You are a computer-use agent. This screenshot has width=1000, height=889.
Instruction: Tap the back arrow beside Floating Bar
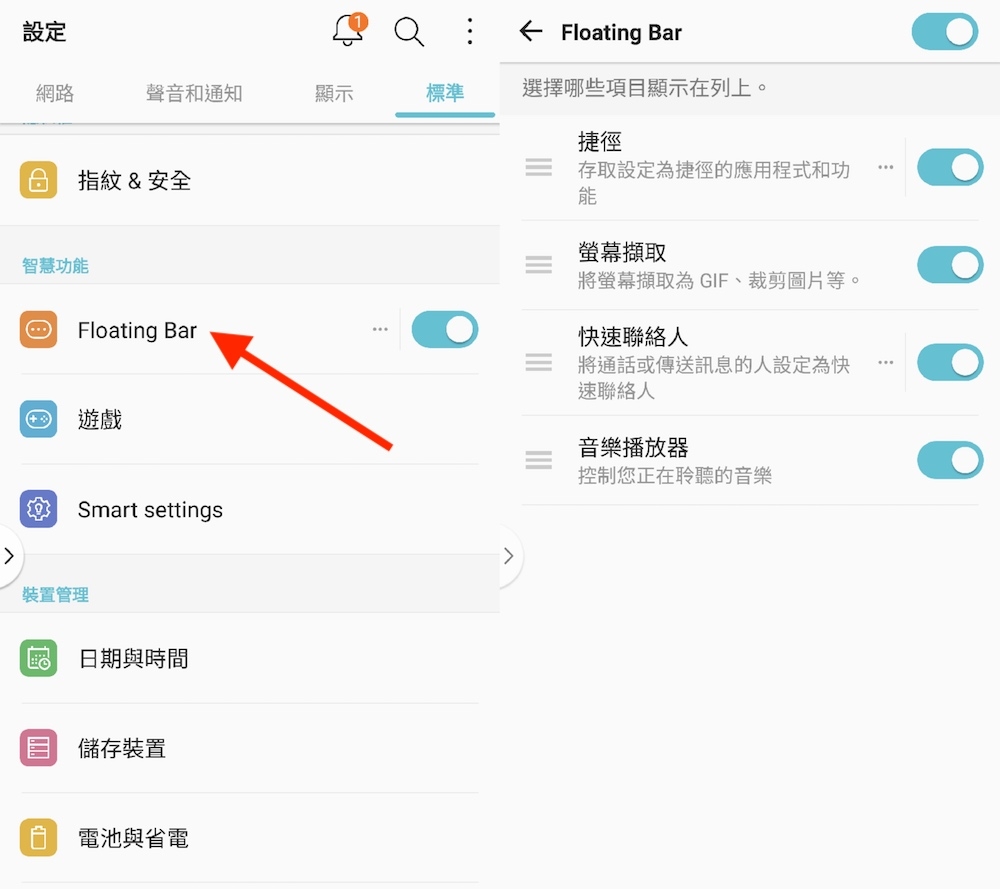coord(531,32)
